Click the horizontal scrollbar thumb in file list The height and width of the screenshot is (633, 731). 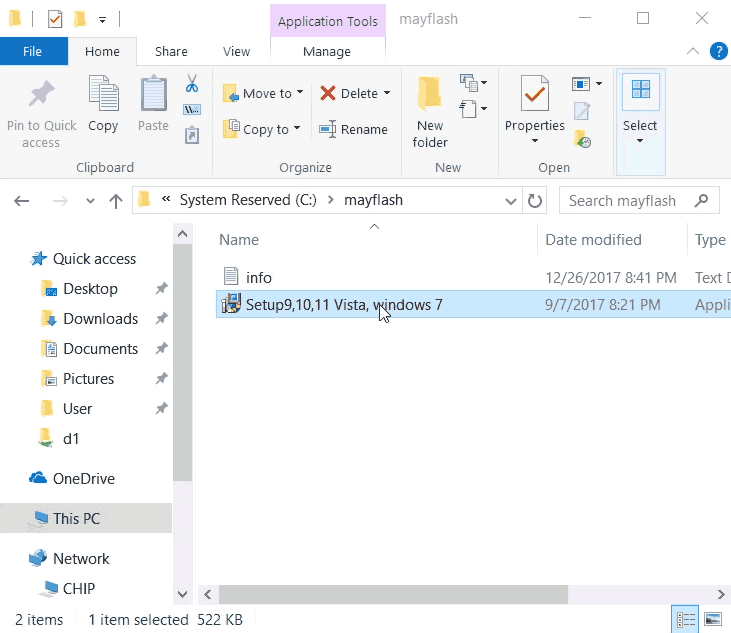click(393, 595)
